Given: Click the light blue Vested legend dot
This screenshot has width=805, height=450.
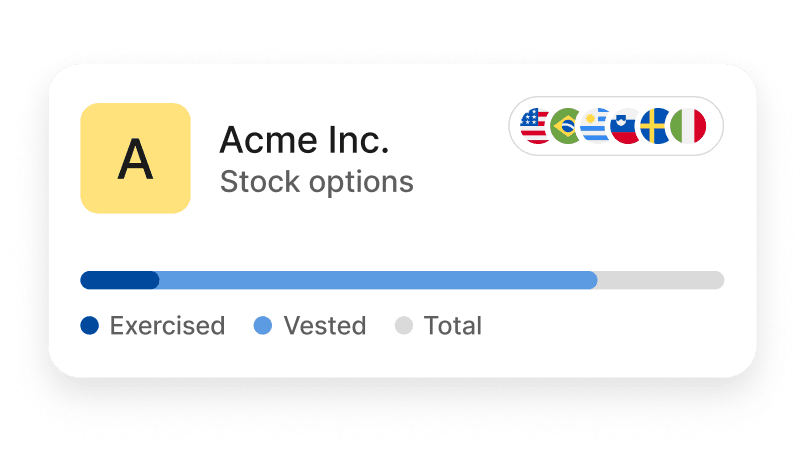Looking at the screenshot, I should click(263, 325).
